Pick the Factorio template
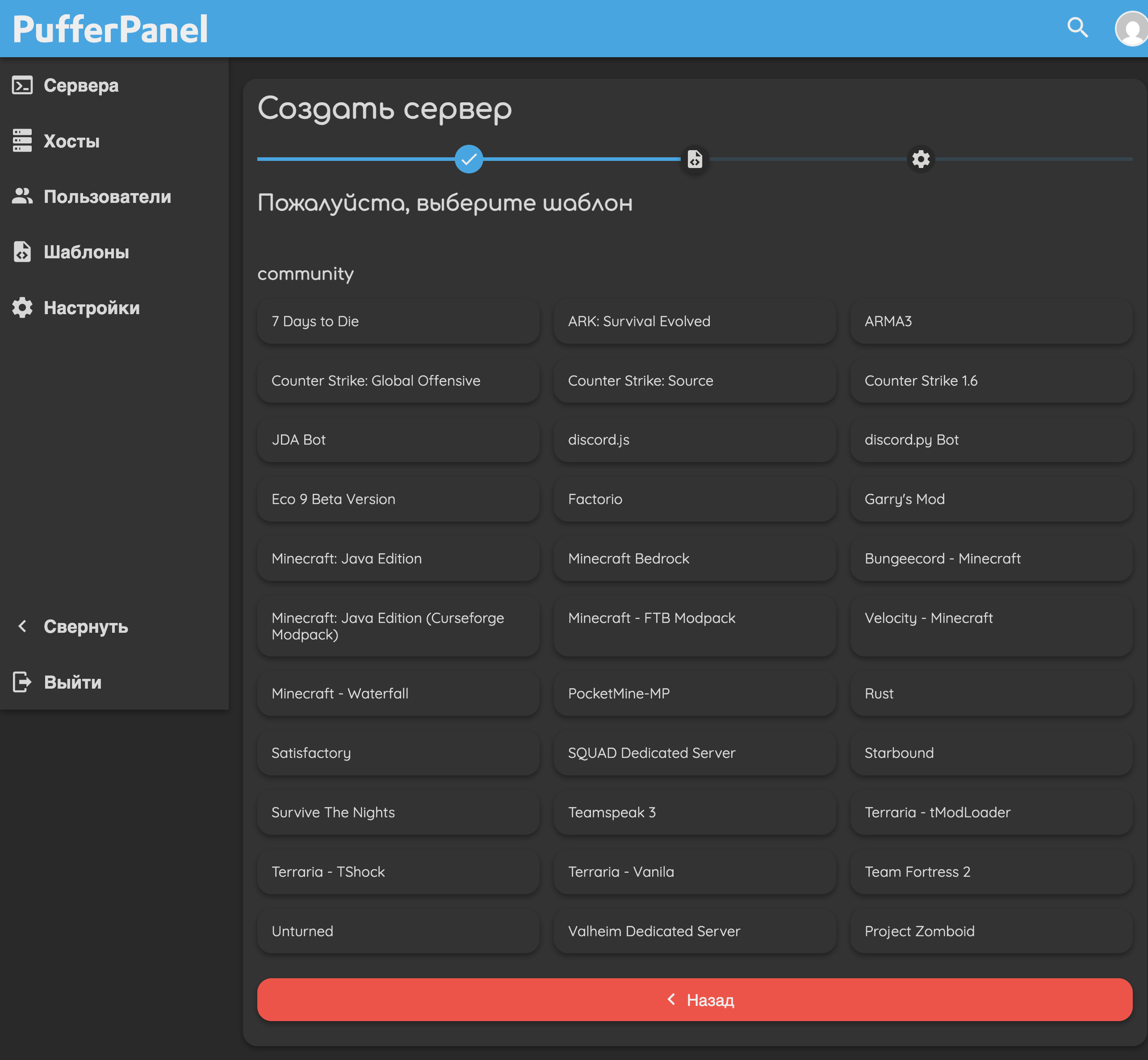The width and height of the screenshot is (1148, 1060). point(695,499)
